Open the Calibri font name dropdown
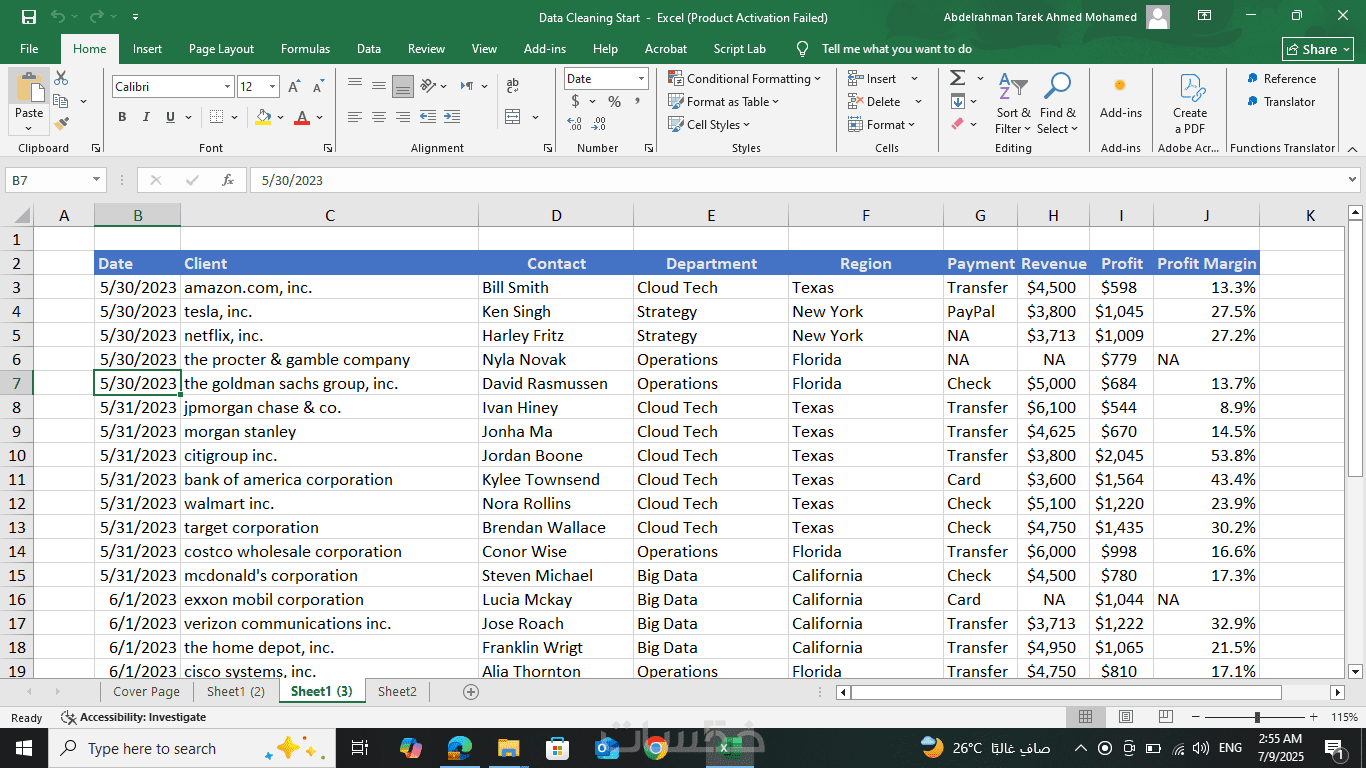The height and width of the screenshot is (768, 1366). 228,87
